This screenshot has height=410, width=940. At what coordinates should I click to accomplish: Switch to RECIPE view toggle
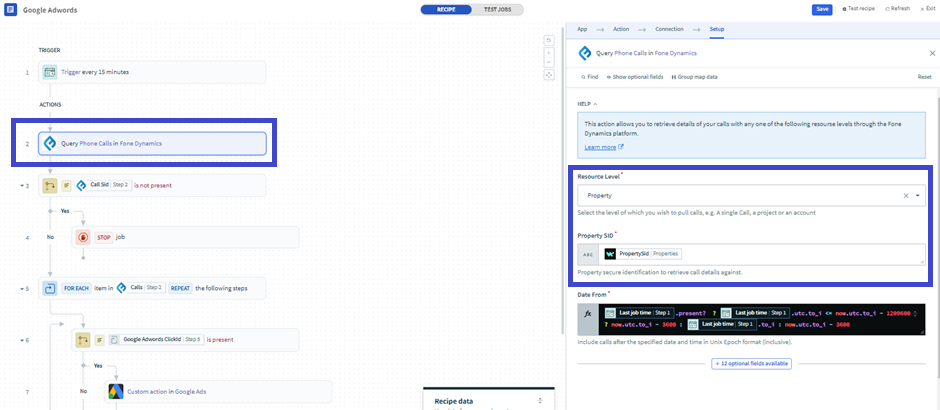445,10
